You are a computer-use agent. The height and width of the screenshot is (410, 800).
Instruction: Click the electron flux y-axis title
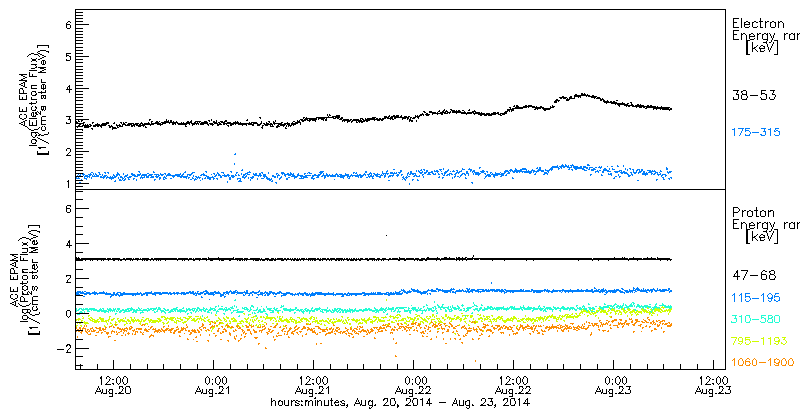pos(36,98)
